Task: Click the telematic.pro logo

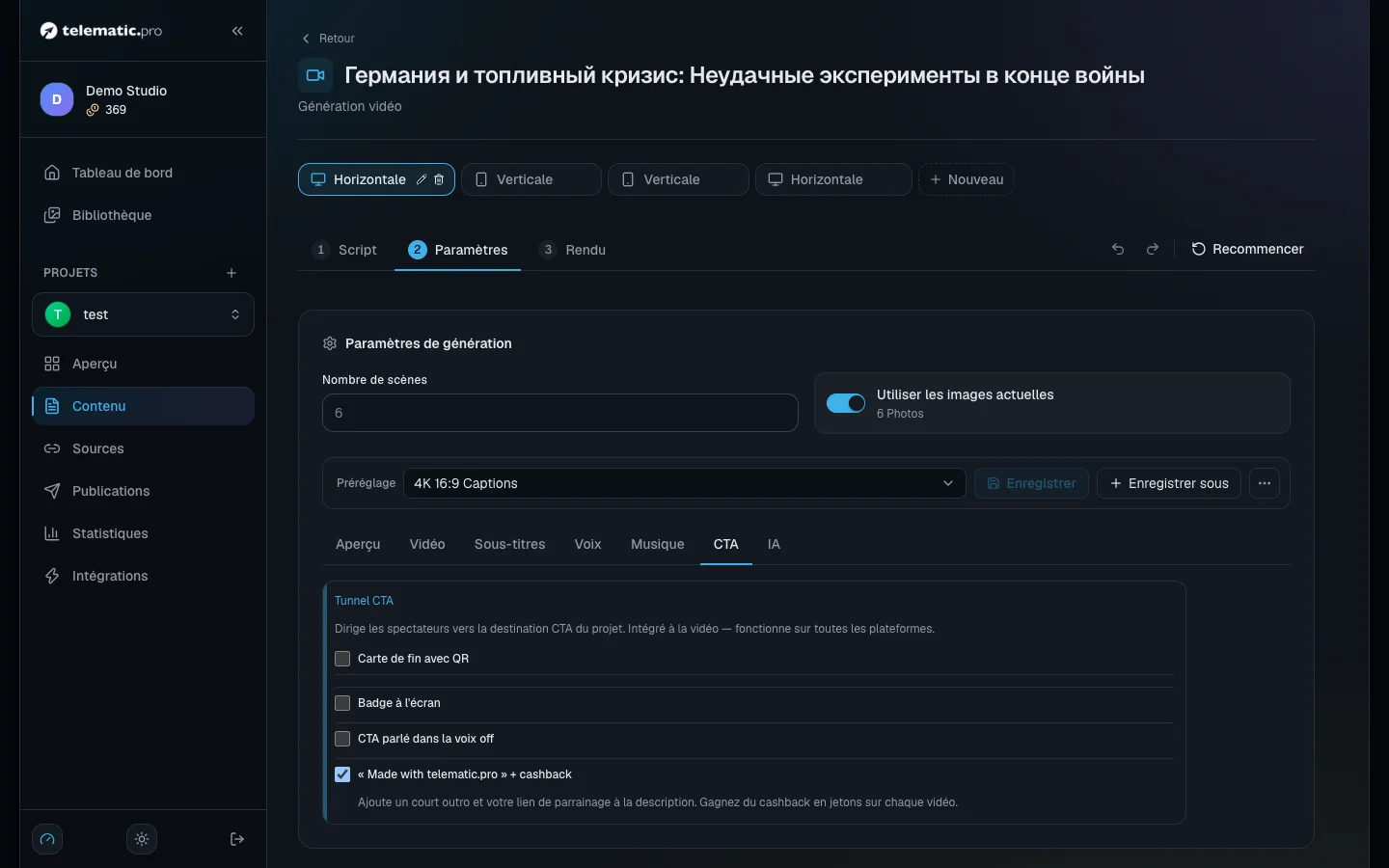Action: [x=101, y=31]
